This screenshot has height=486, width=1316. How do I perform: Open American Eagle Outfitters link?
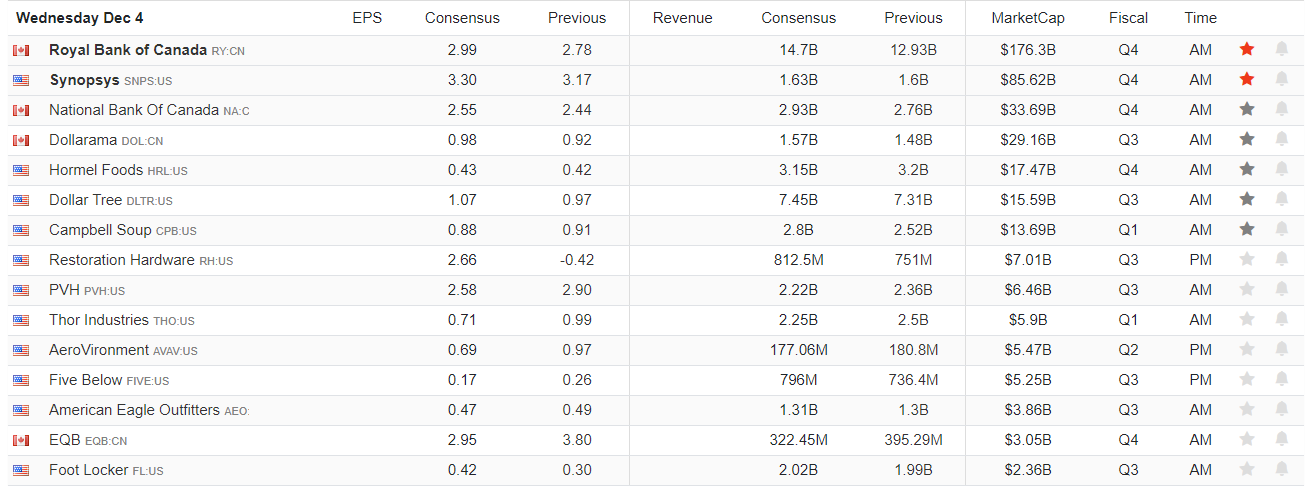(149, 410)
